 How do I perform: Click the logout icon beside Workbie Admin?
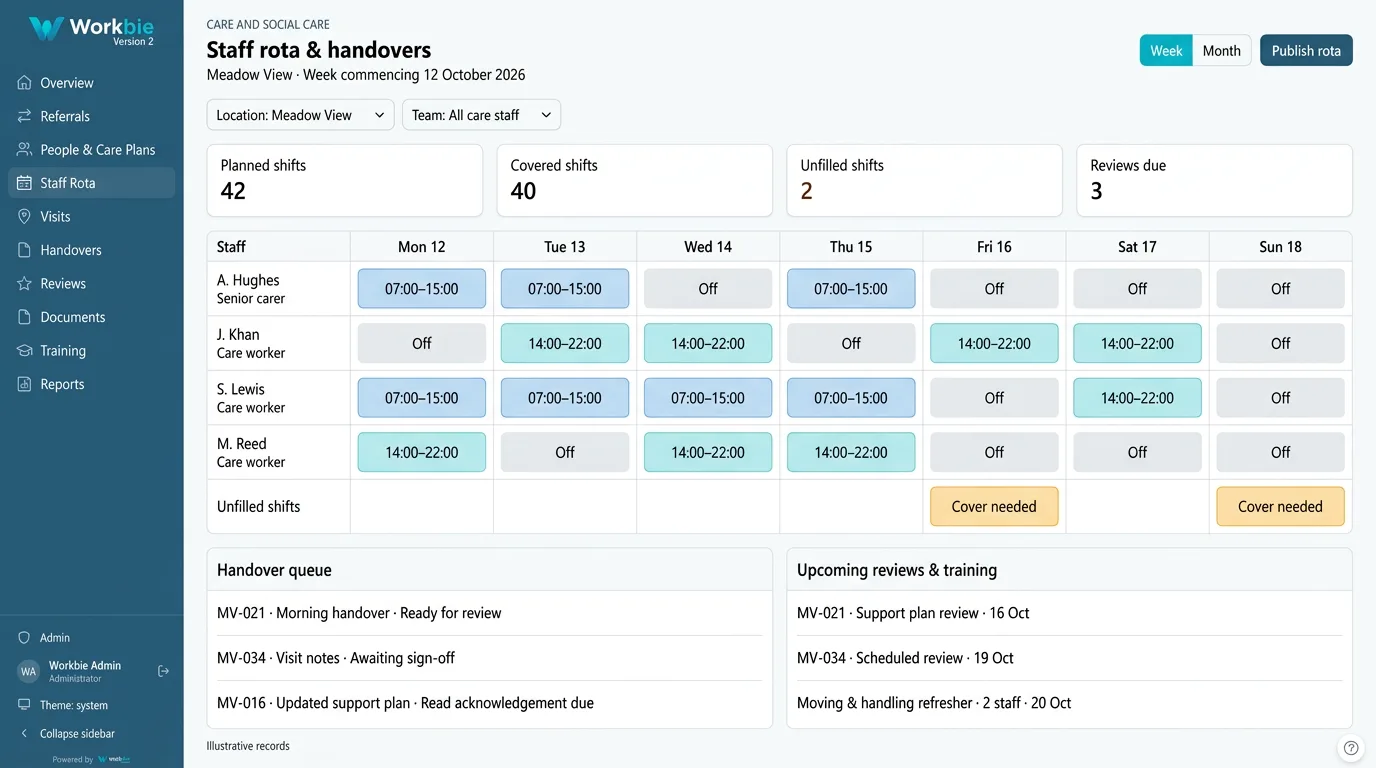point(164,671)
